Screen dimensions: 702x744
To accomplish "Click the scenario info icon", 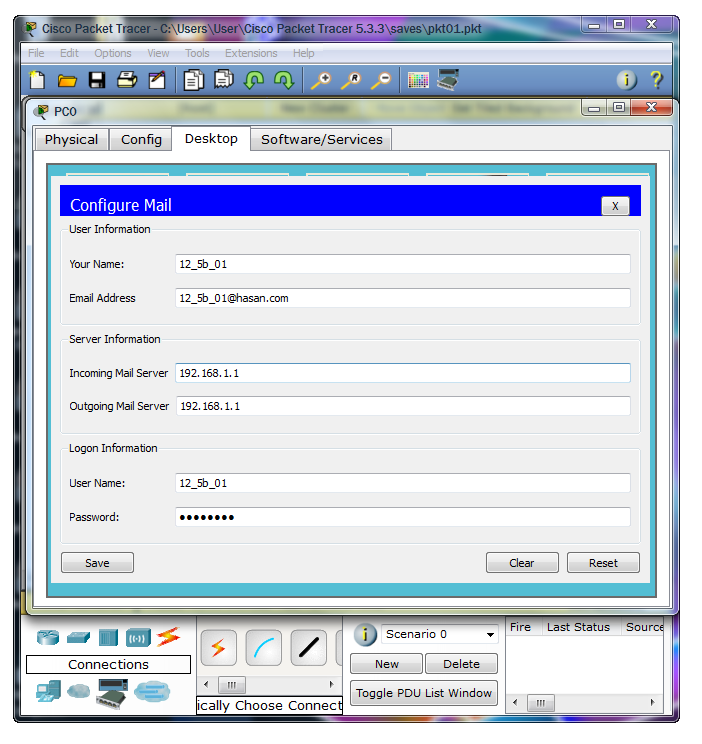I will (x=365, y=634).
